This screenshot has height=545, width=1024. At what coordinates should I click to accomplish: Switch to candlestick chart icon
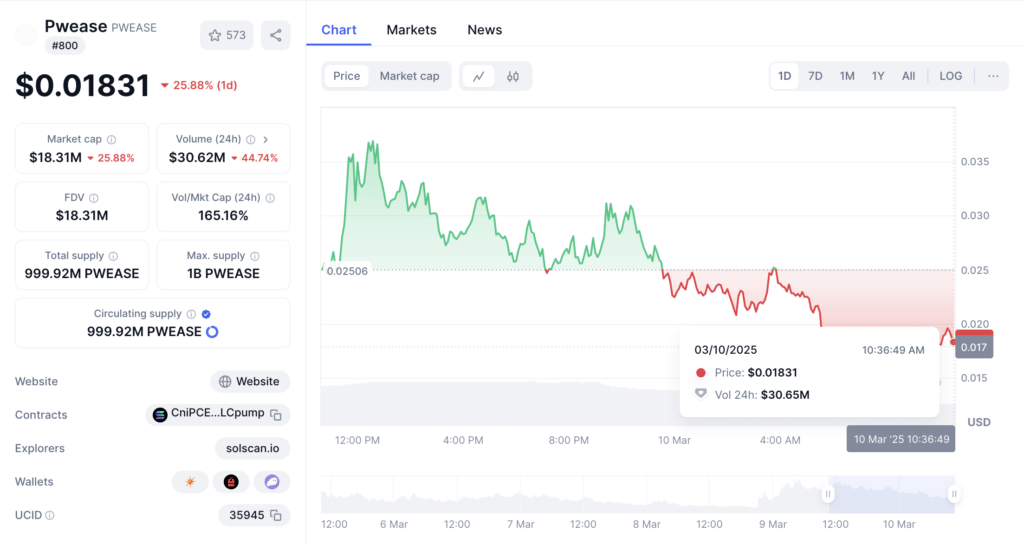[513, 76]
